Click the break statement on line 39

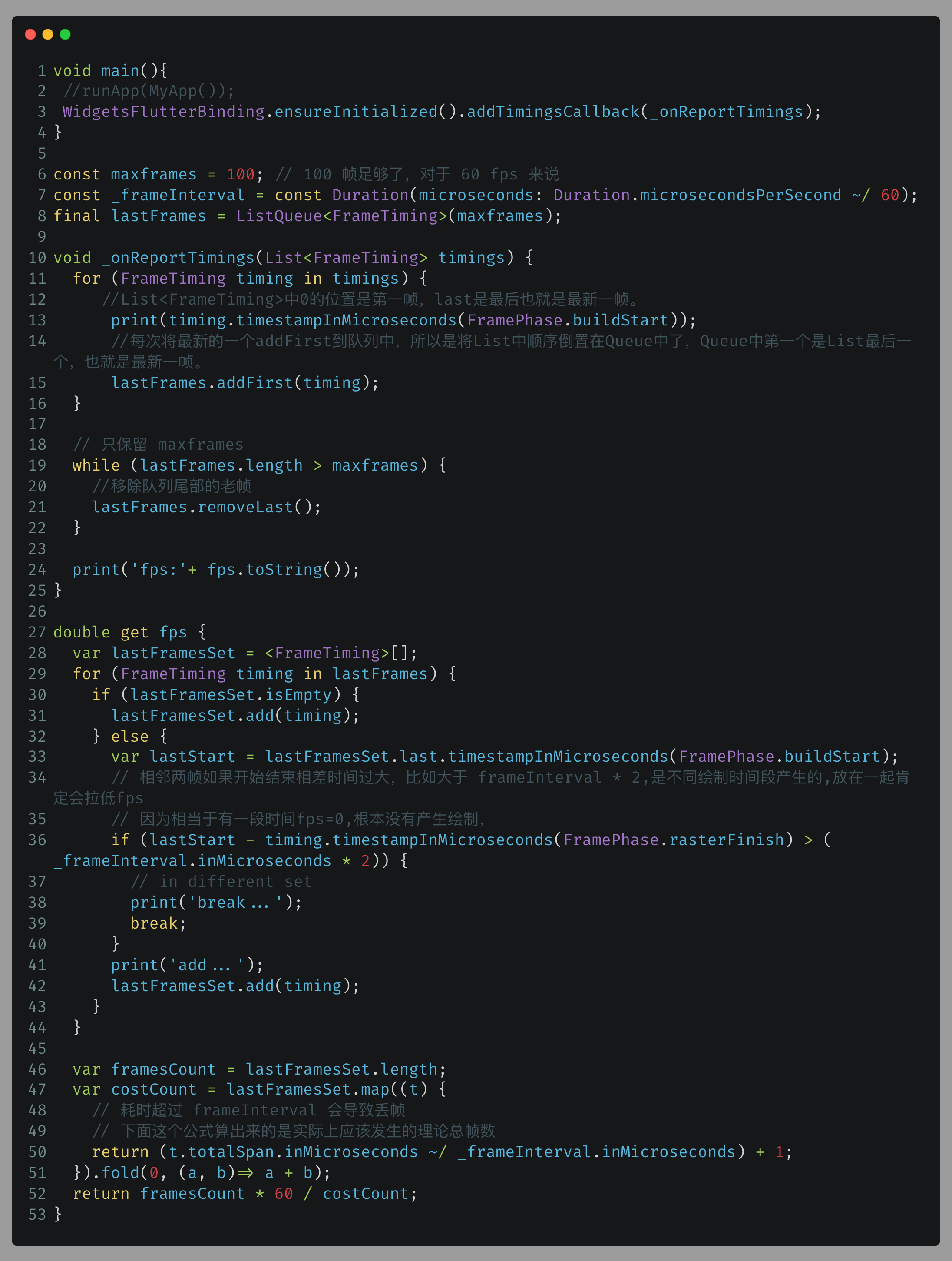(x=154, y=923)
